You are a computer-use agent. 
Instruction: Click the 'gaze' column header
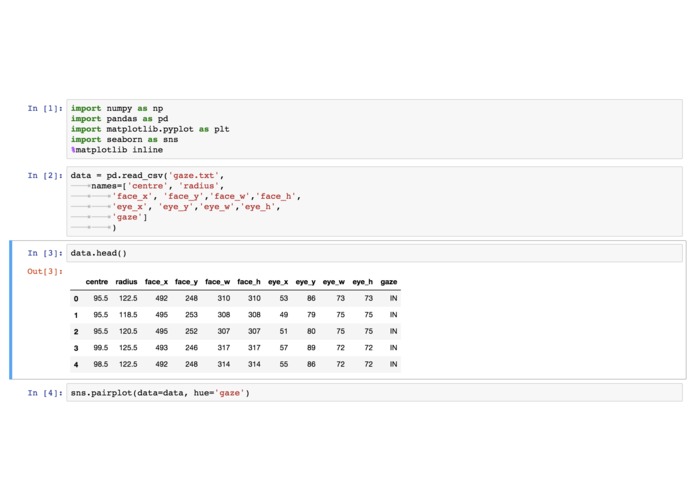click(x=389, y=282)
